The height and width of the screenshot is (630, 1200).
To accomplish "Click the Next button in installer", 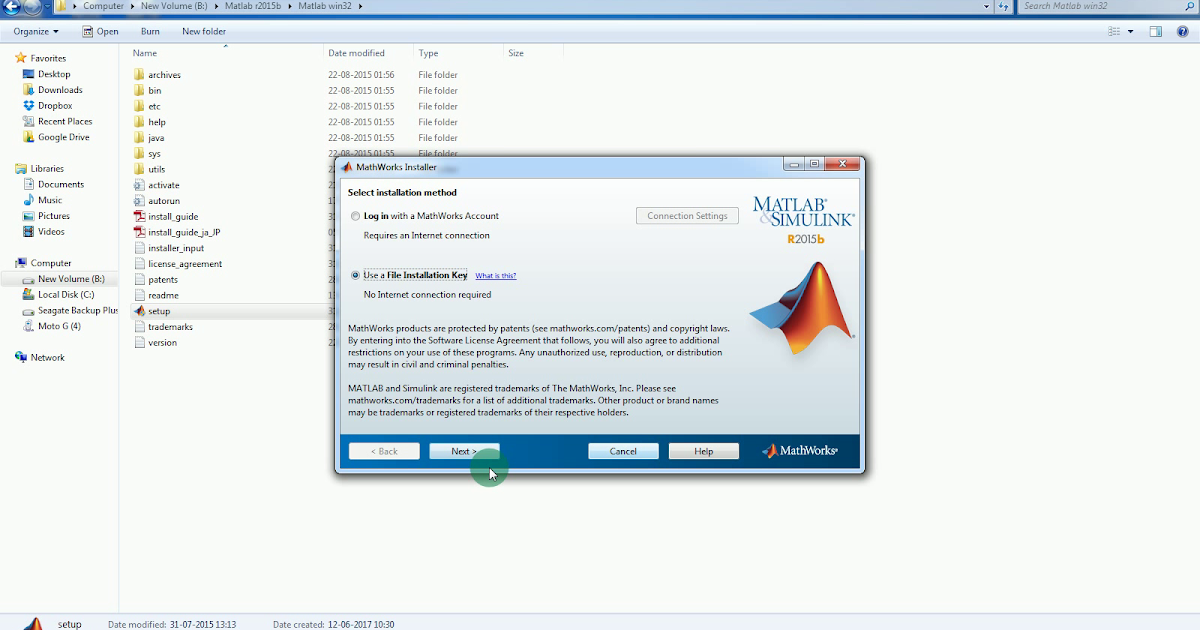I will pos(464,451).
